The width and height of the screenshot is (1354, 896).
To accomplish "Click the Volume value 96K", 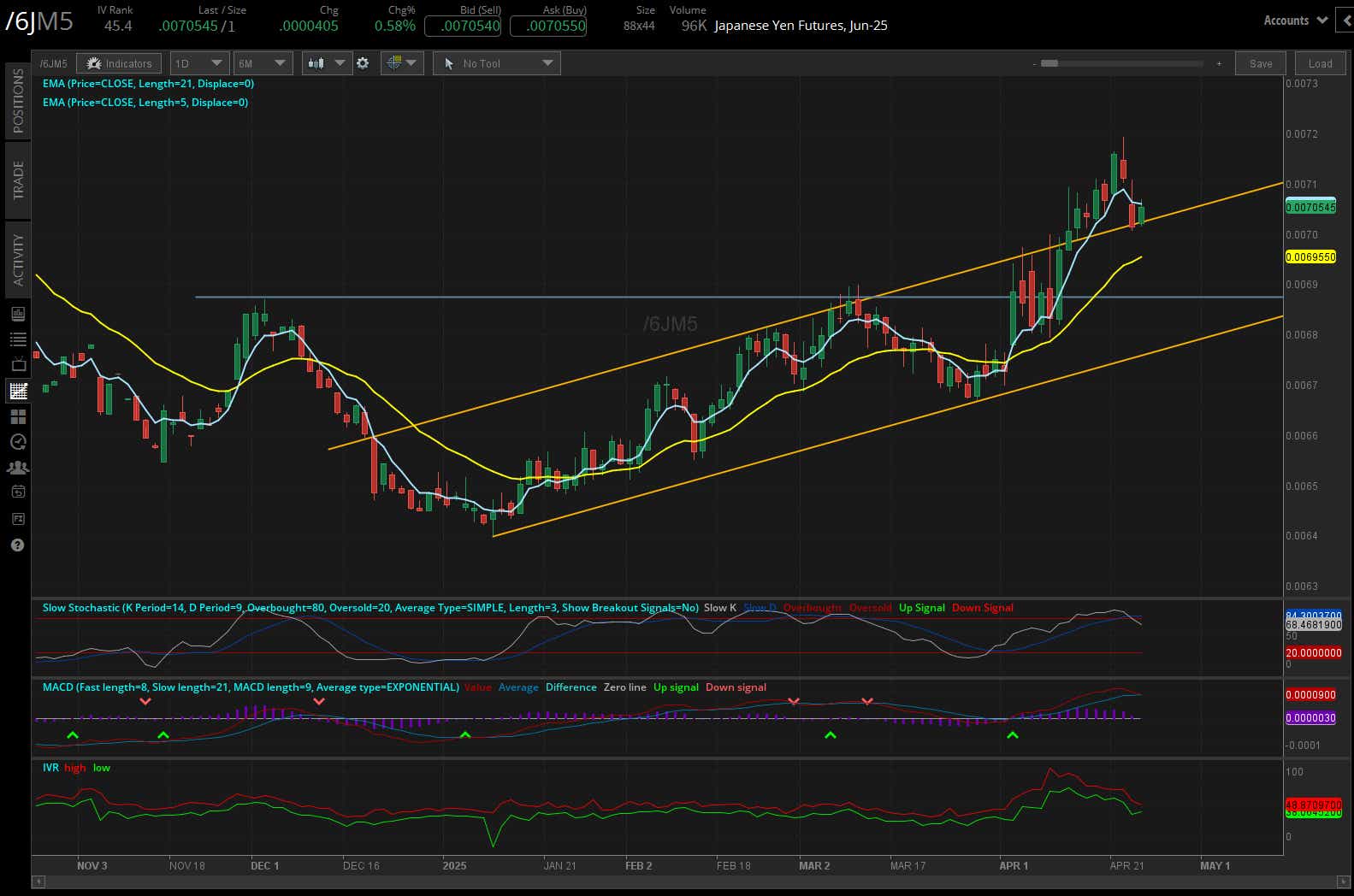I will coord(694,26).
